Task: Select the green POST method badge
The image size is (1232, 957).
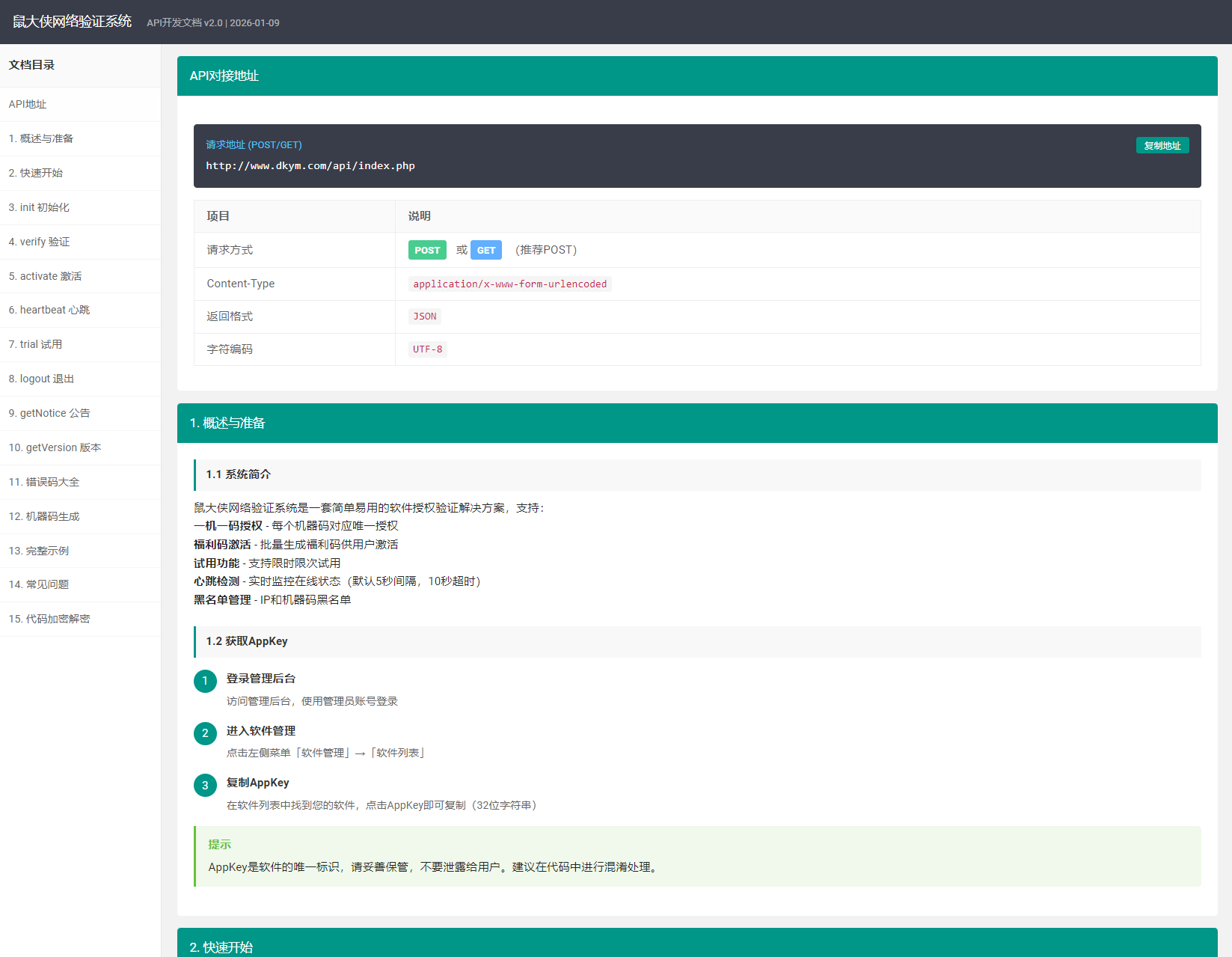Action: pos(426,249)
